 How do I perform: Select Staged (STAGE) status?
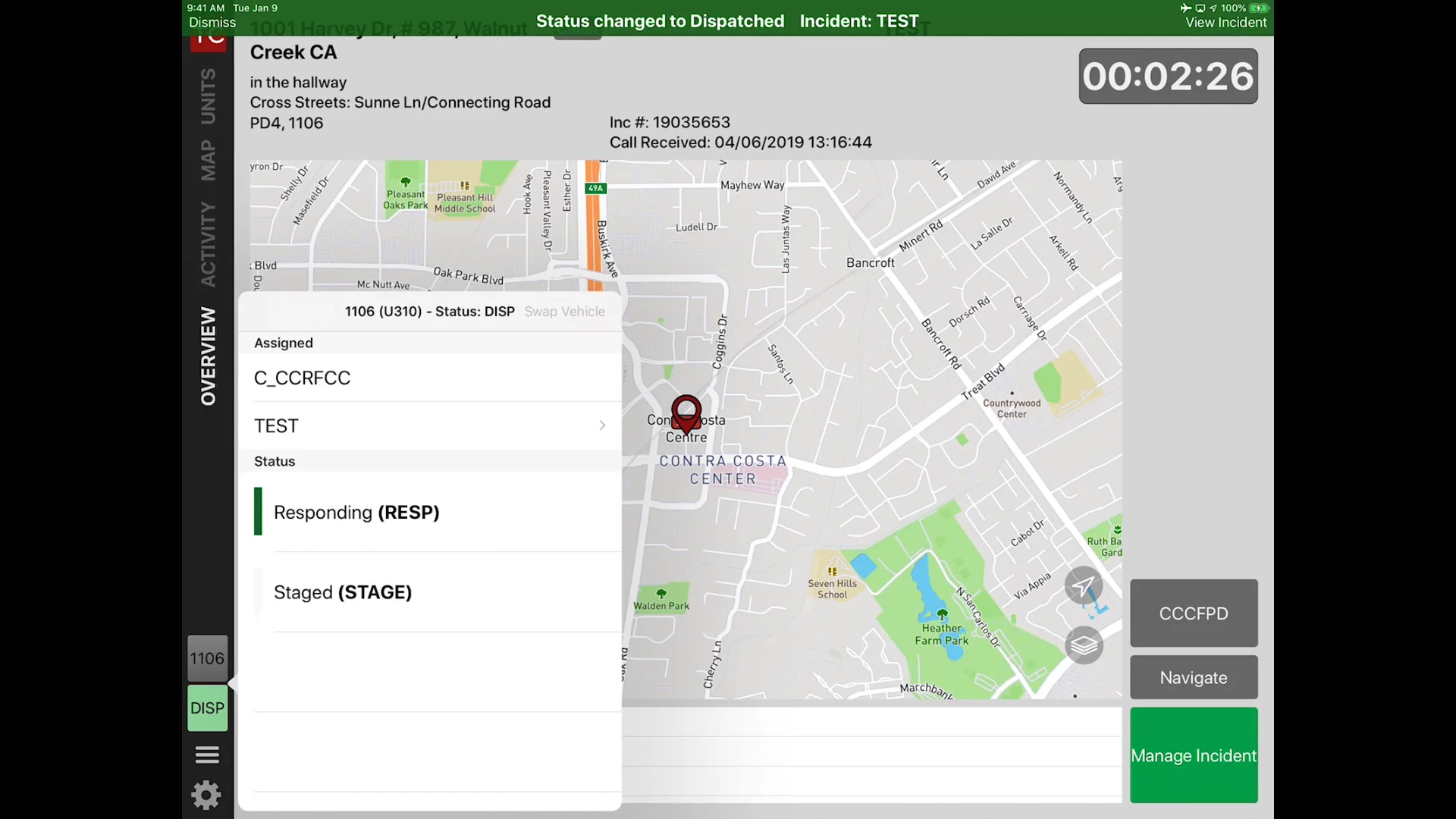pos(342,592)
